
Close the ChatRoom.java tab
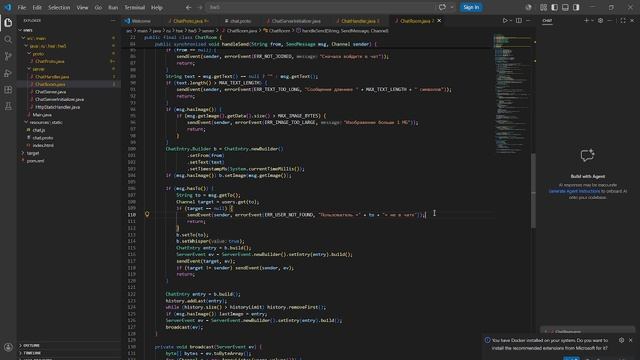pyautogui.click(x=439, y=21)
